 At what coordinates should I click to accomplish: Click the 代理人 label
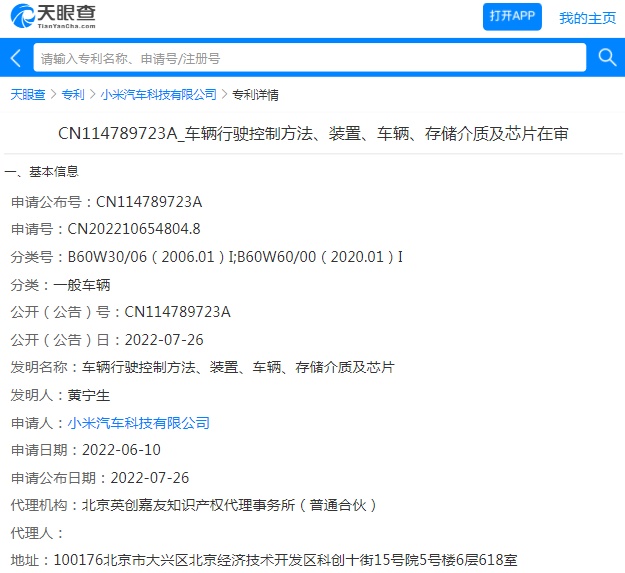pyautogui.click(x=37, y=533)
